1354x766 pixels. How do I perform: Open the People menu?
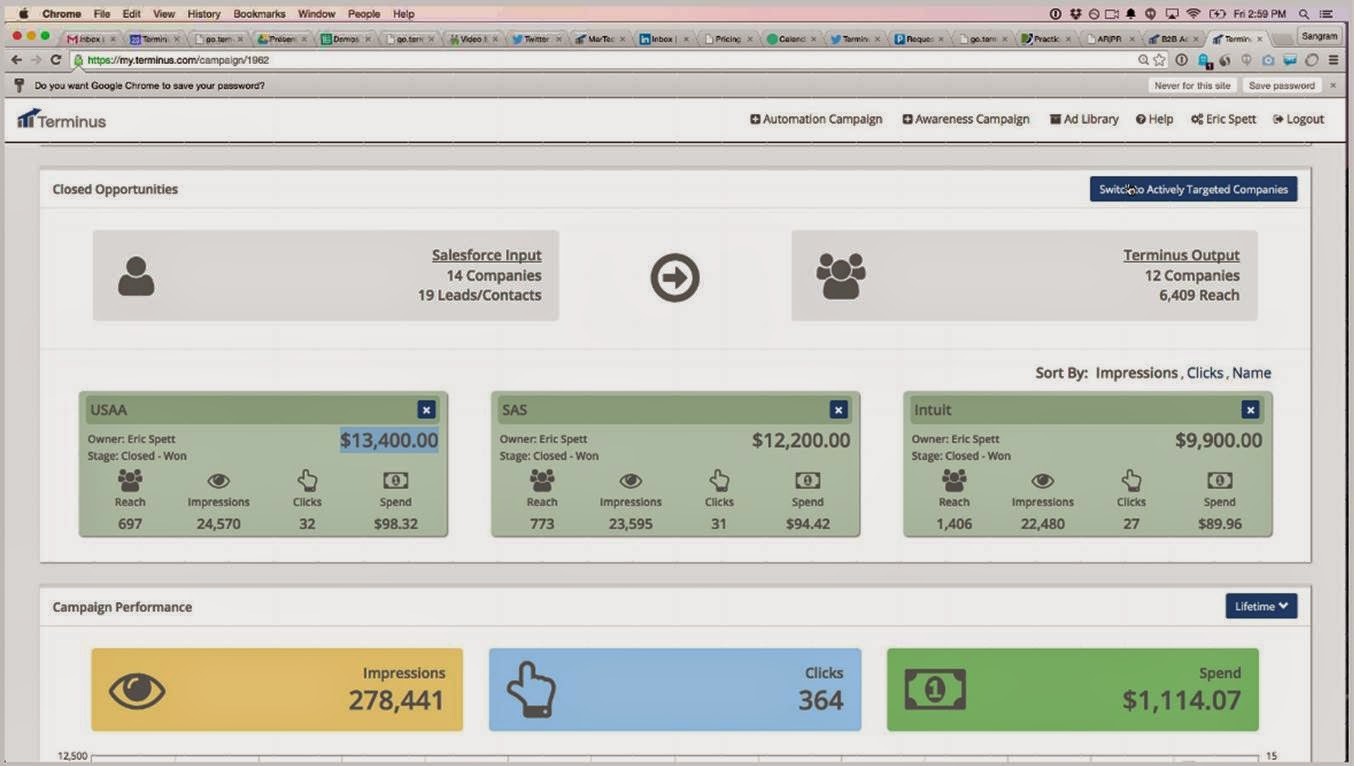pyautogui.click(x=364, y=14)
